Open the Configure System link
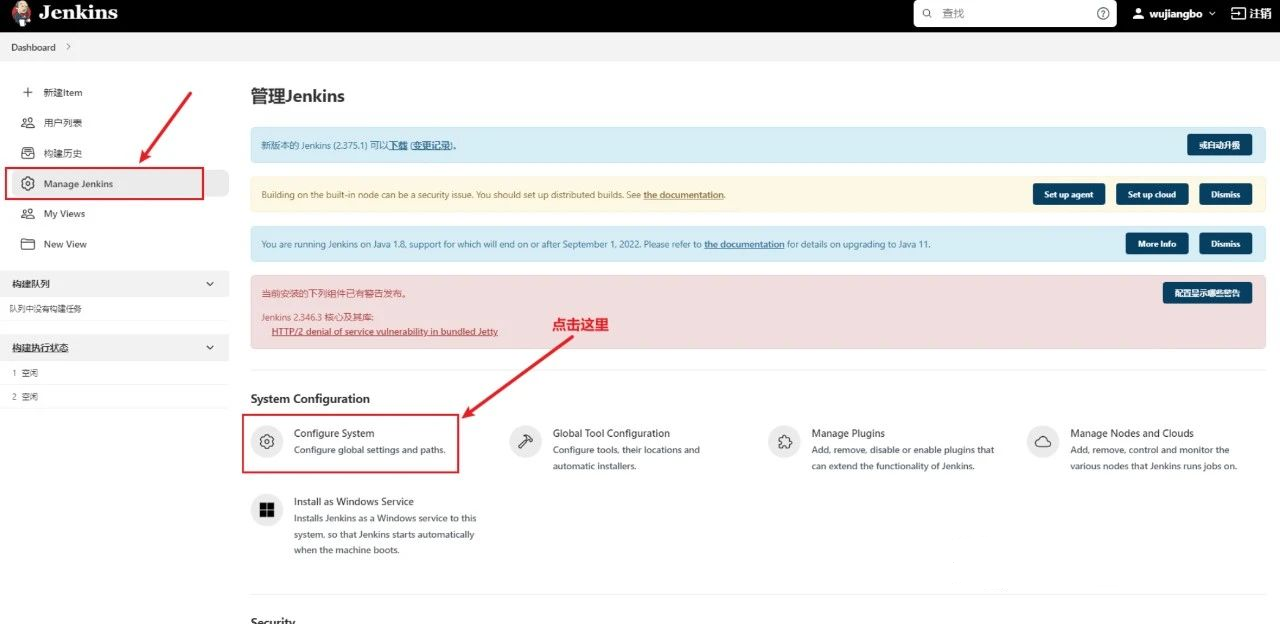Viewport: 1280px width, 624px height. (334, 433)
